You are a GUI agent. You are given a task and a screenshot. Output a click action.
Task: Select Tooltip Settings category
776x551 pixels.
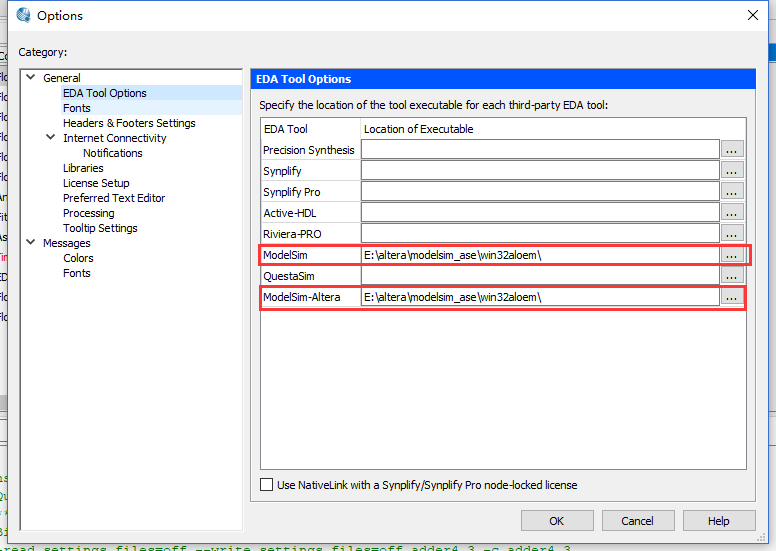(100, 228)
